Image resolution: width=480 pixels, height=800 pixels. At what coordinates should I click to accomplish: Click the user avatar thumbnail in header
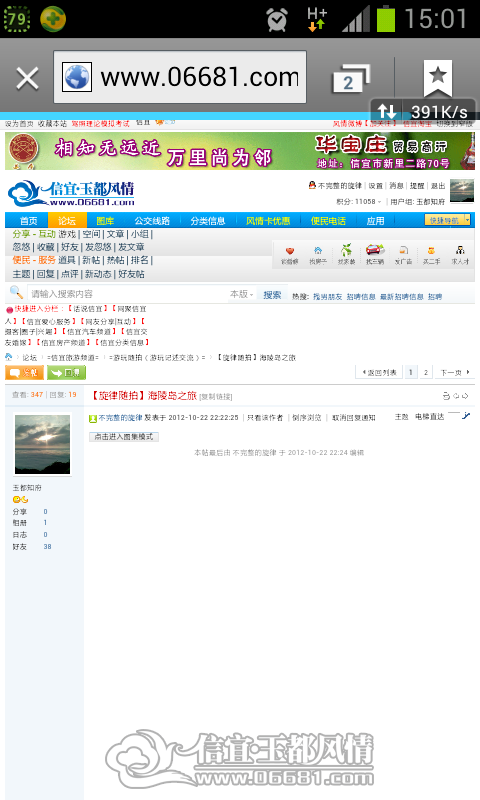(462, 191)
